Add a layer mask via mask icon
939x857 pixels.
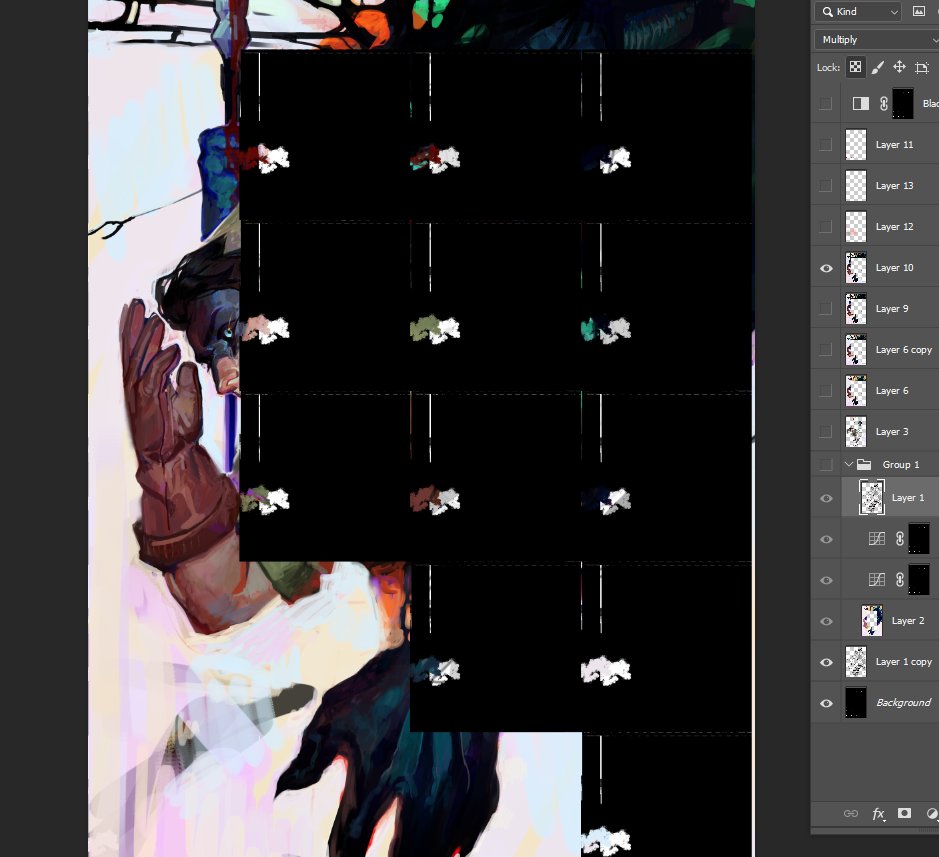(904, 813)
